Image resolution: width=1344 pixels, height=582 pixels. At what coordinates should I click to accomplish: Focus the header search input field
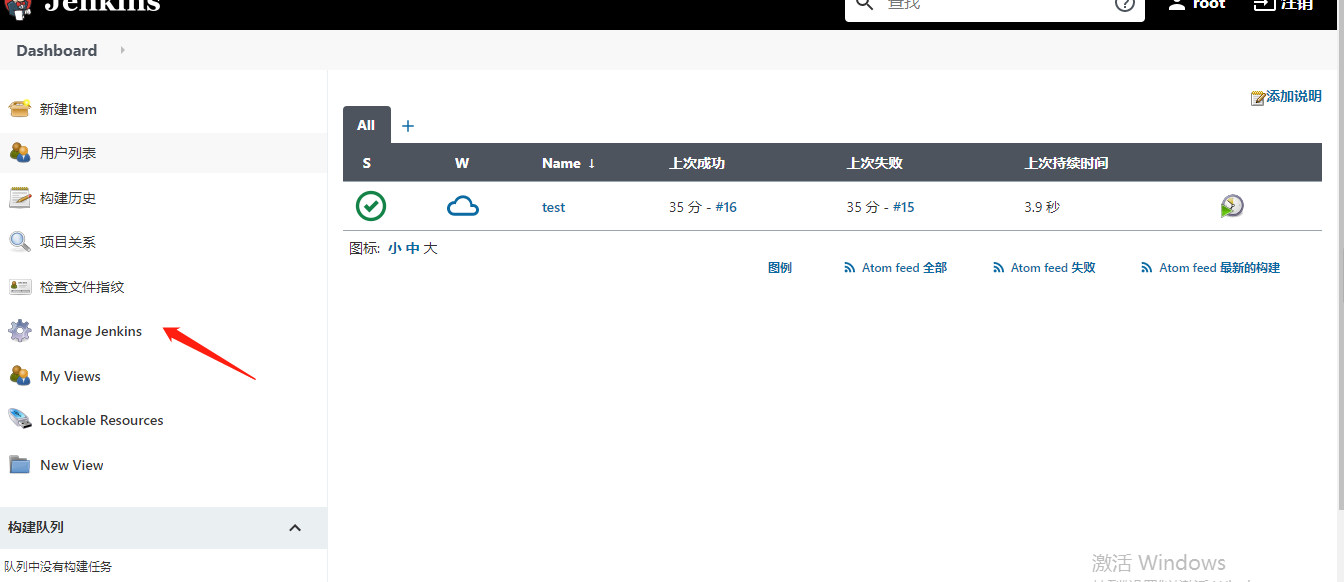[x=995, y=6]
